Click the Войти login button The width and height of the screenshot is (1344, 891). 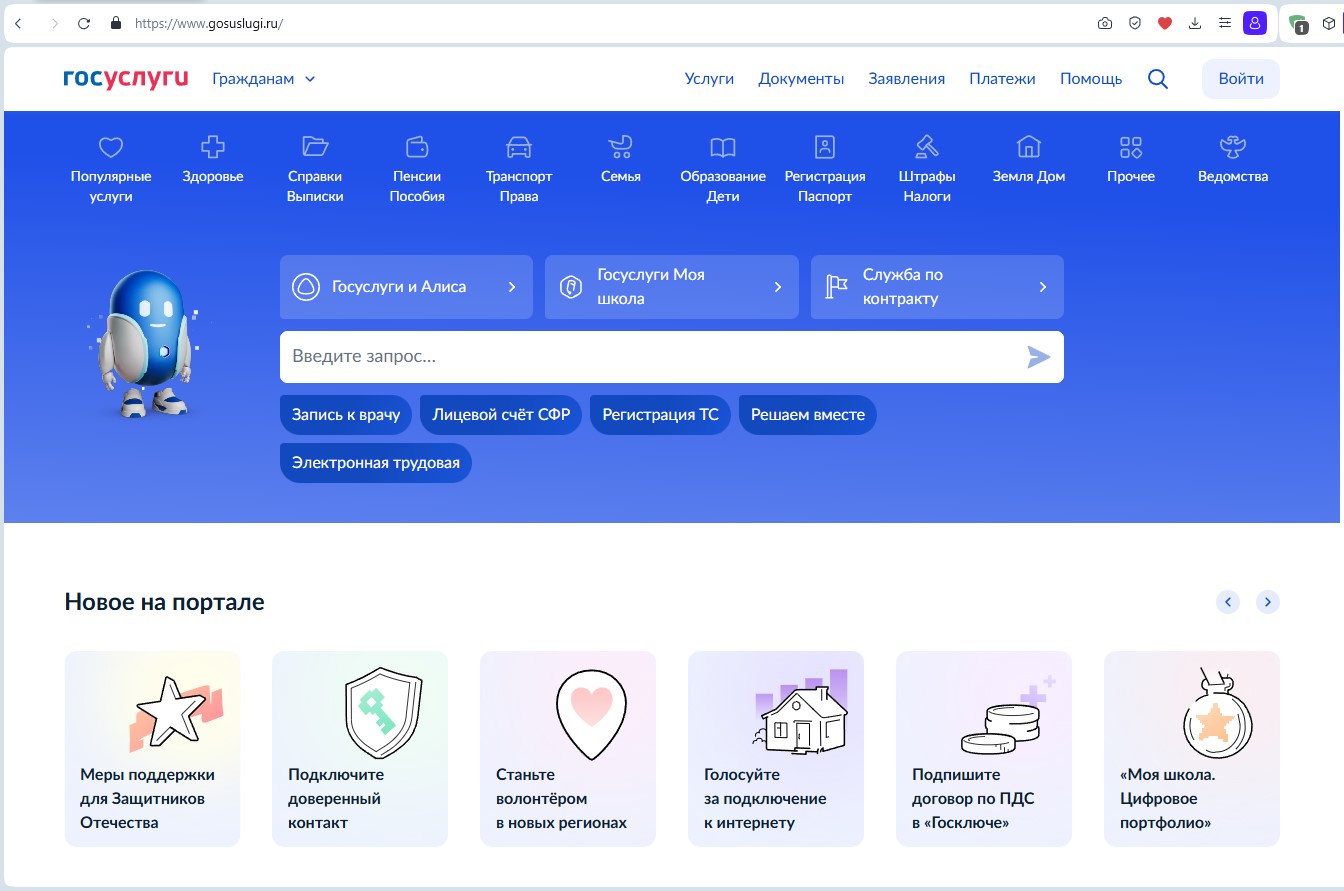click(x=1240, y=79)
